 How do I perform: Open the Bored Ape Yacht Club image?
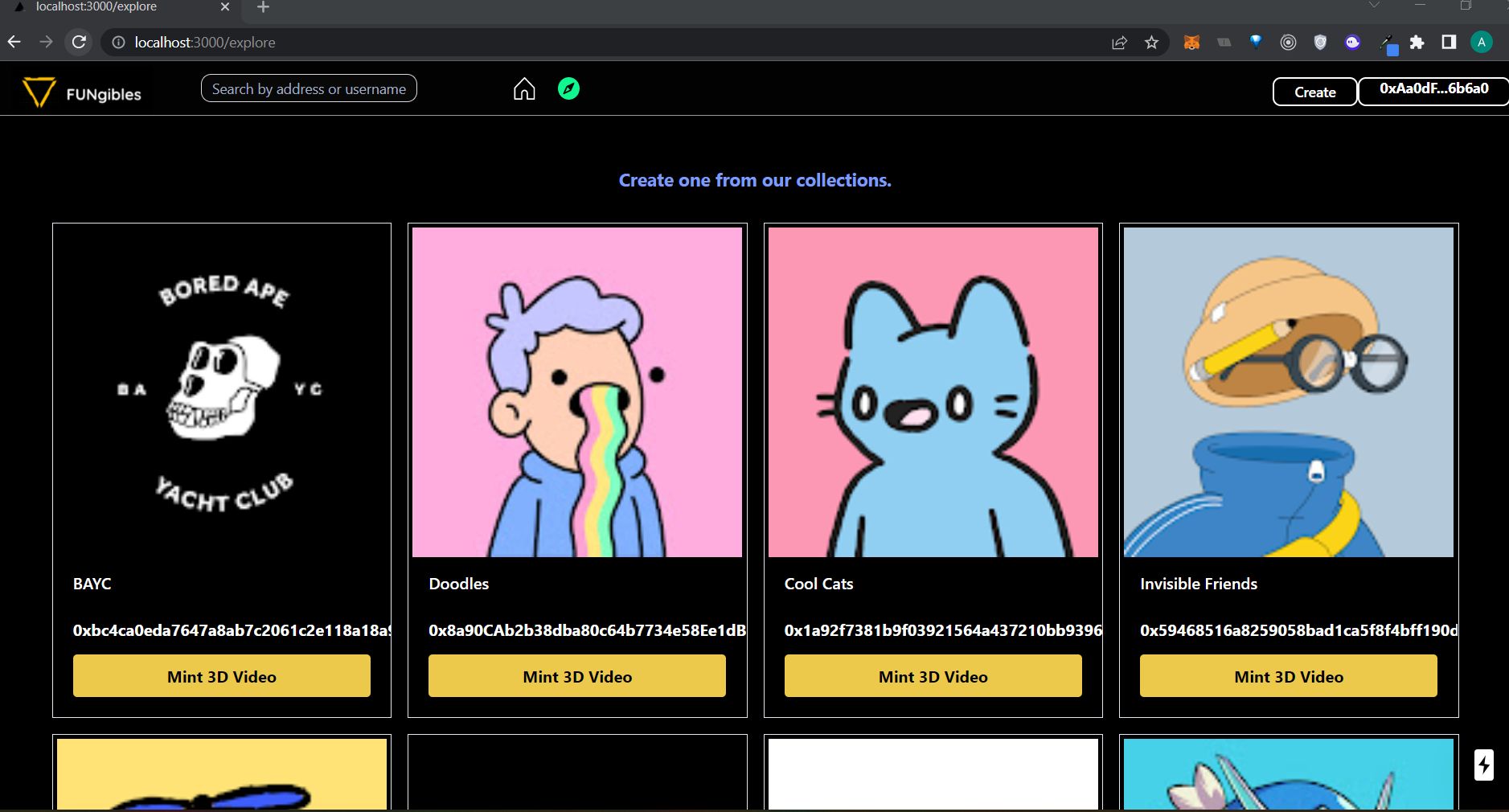point(222,392)
